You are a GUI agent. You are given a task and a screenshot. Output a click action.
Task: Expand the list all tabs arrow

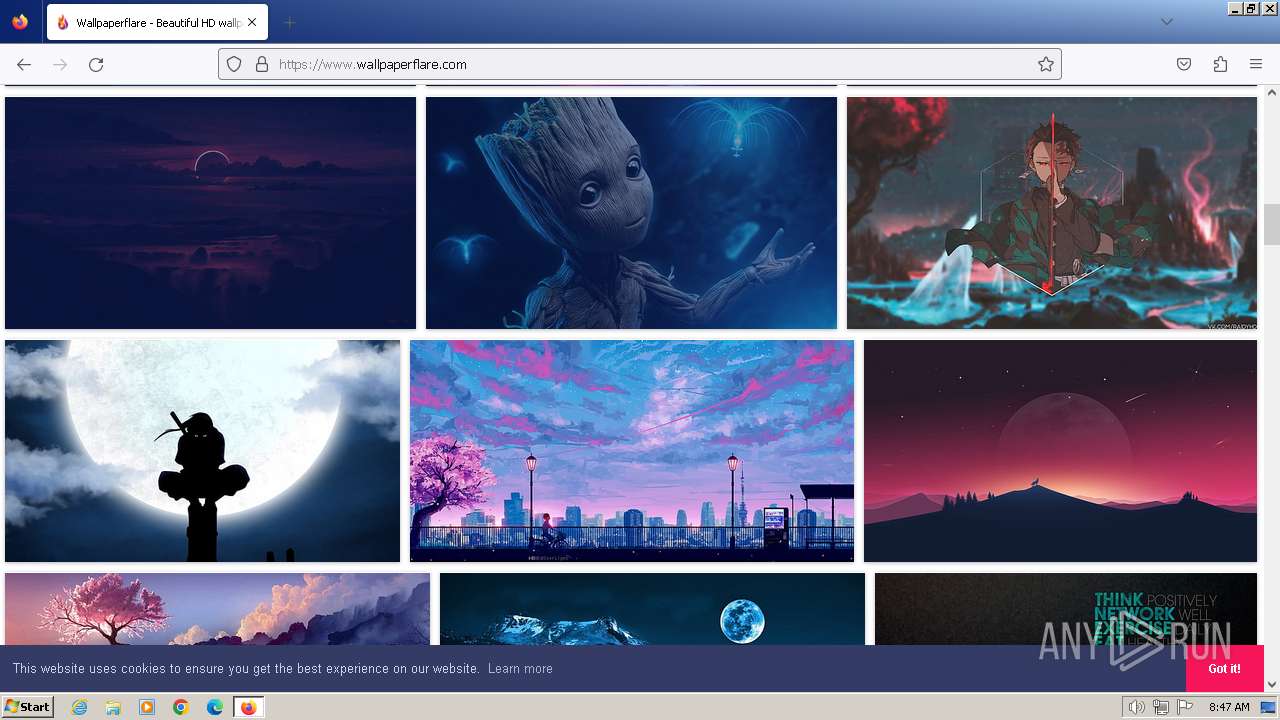coord(1166,22)
